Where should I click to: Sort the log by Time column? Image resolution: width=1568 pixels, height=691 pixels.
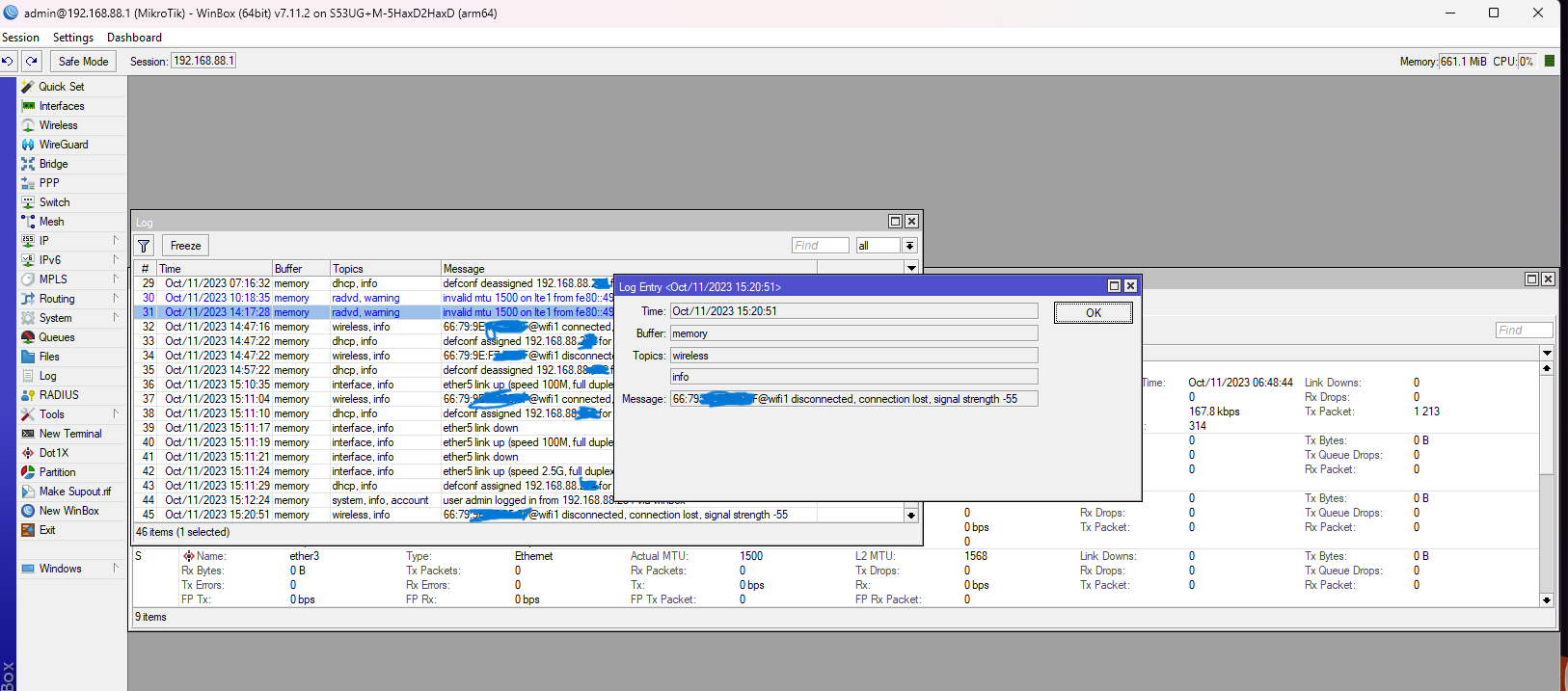pos(214,269)
